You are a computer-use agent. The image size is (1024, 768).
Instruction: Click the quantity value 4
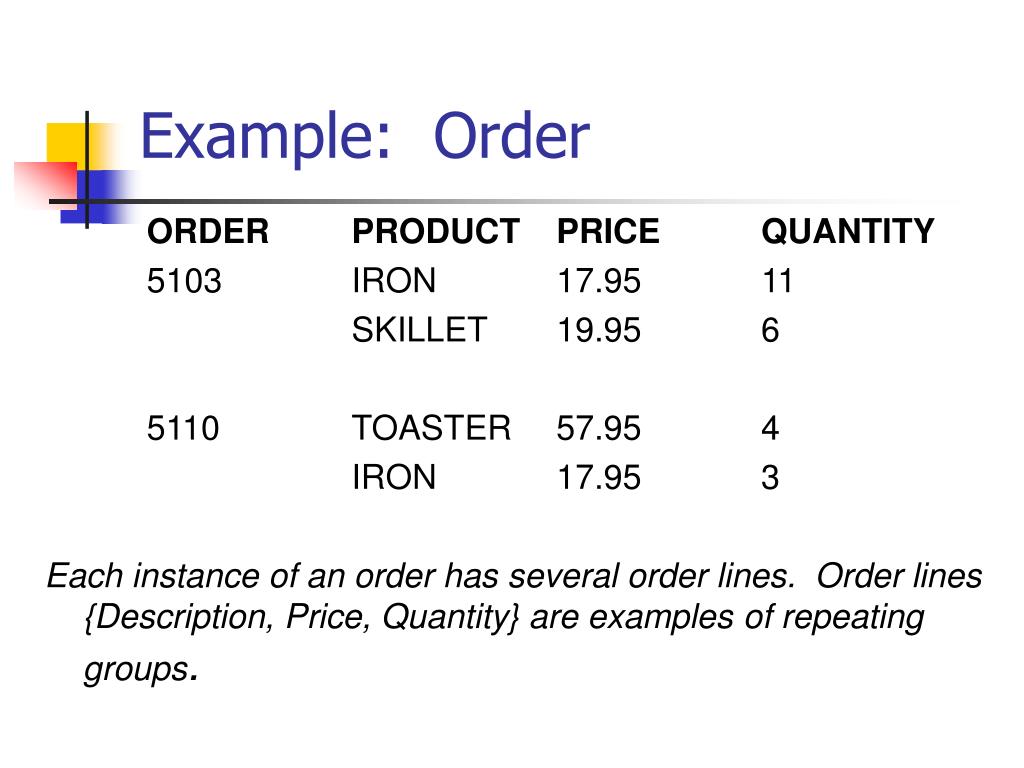pos(771,428)
